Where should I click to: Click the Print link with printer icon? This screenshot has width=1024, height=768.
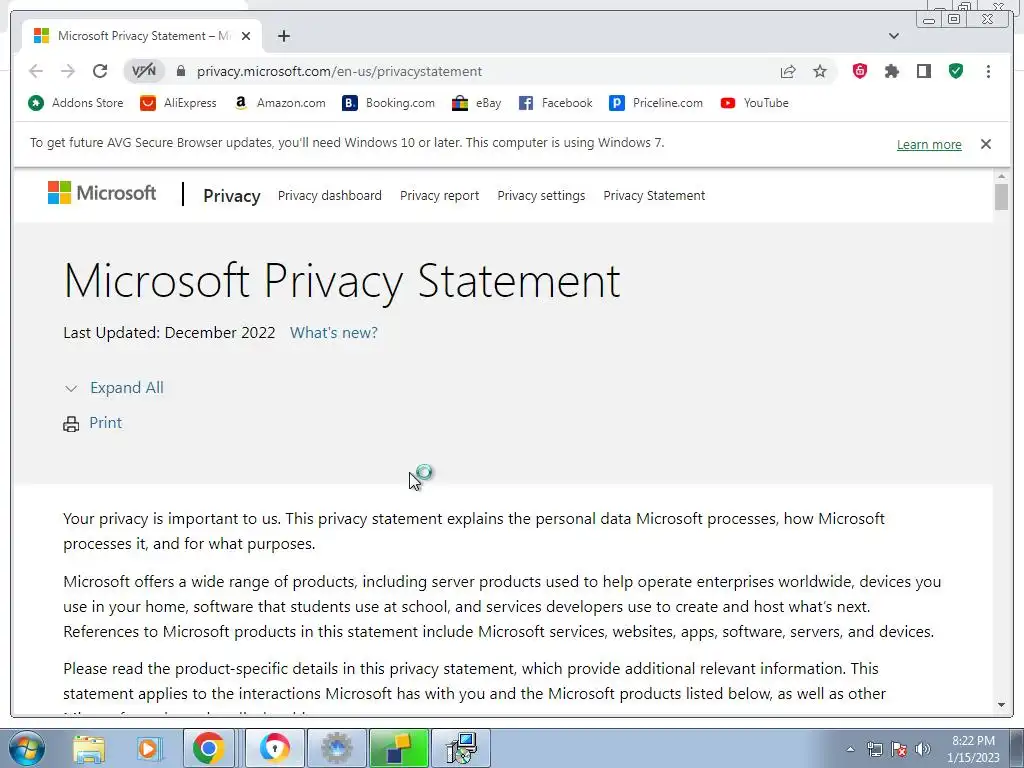coord(105,423)
